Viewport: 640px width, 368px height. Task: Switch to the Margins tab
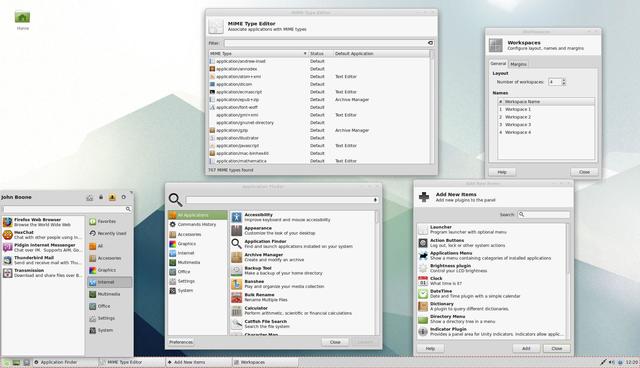518,64
